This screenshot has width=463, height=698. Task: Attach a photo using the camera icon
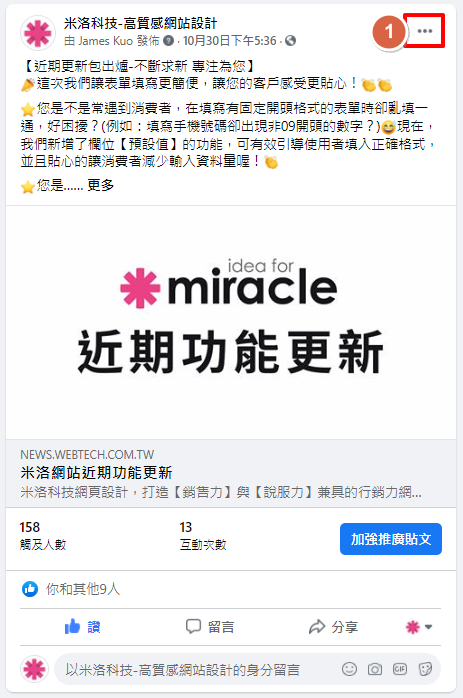pyautogui.click(x=375, y=669)
